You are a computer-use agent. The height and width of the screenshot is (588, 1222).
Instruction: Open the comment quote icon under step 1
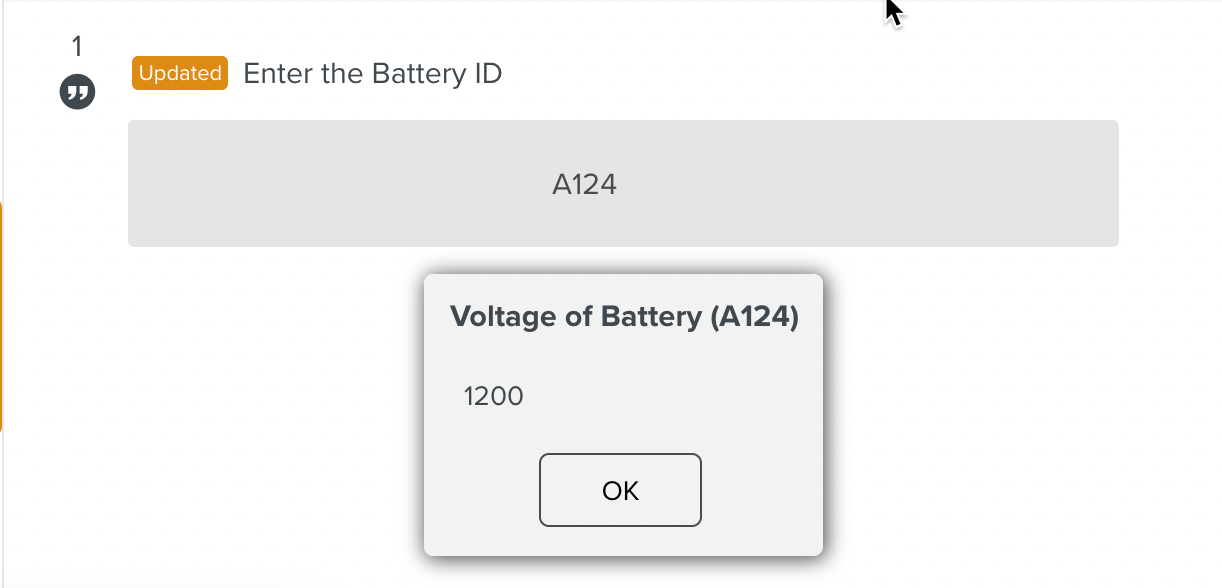(77, 94)
